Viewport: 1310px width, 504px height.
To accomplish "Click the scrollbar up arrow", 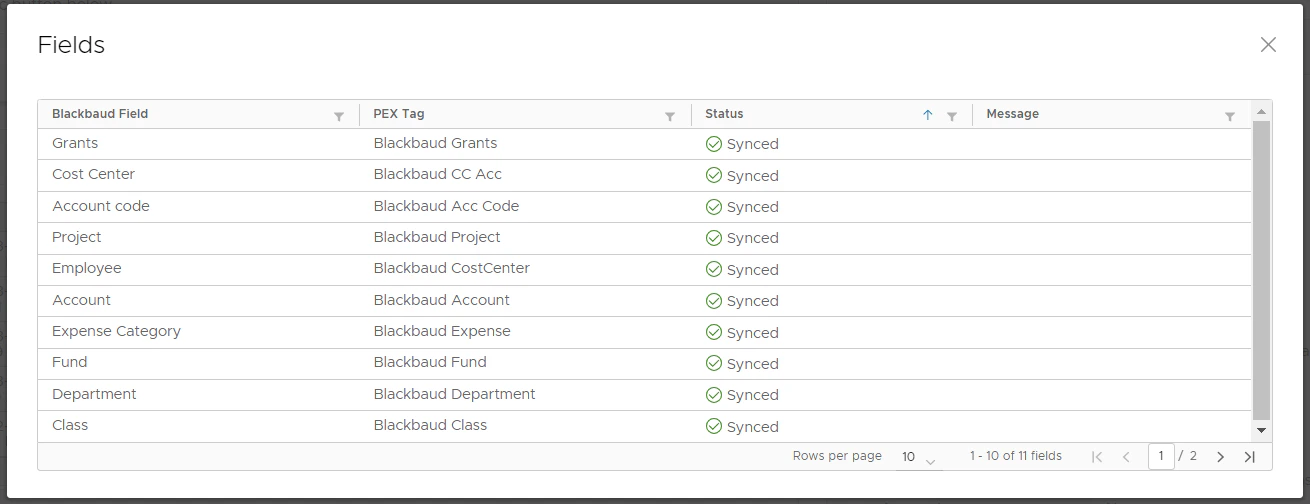I will 1261,112.
